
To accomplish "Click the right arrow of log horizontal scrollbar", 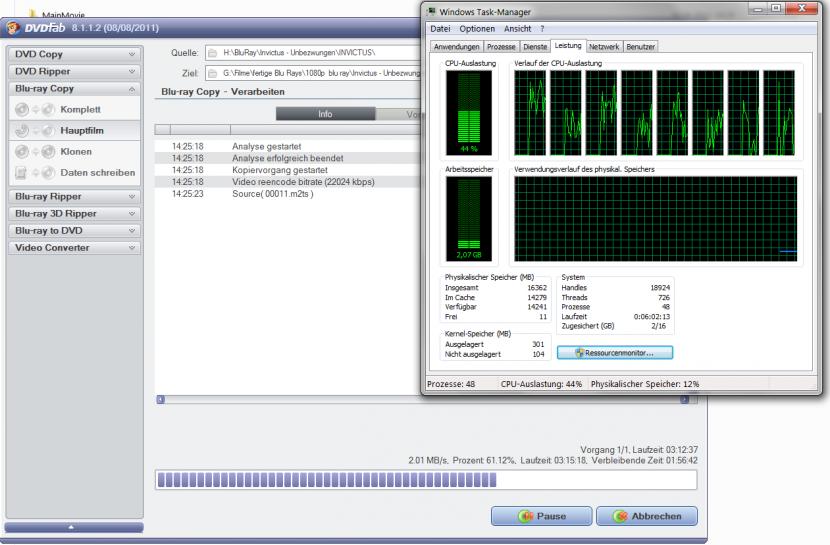I will tap(684, 399).
